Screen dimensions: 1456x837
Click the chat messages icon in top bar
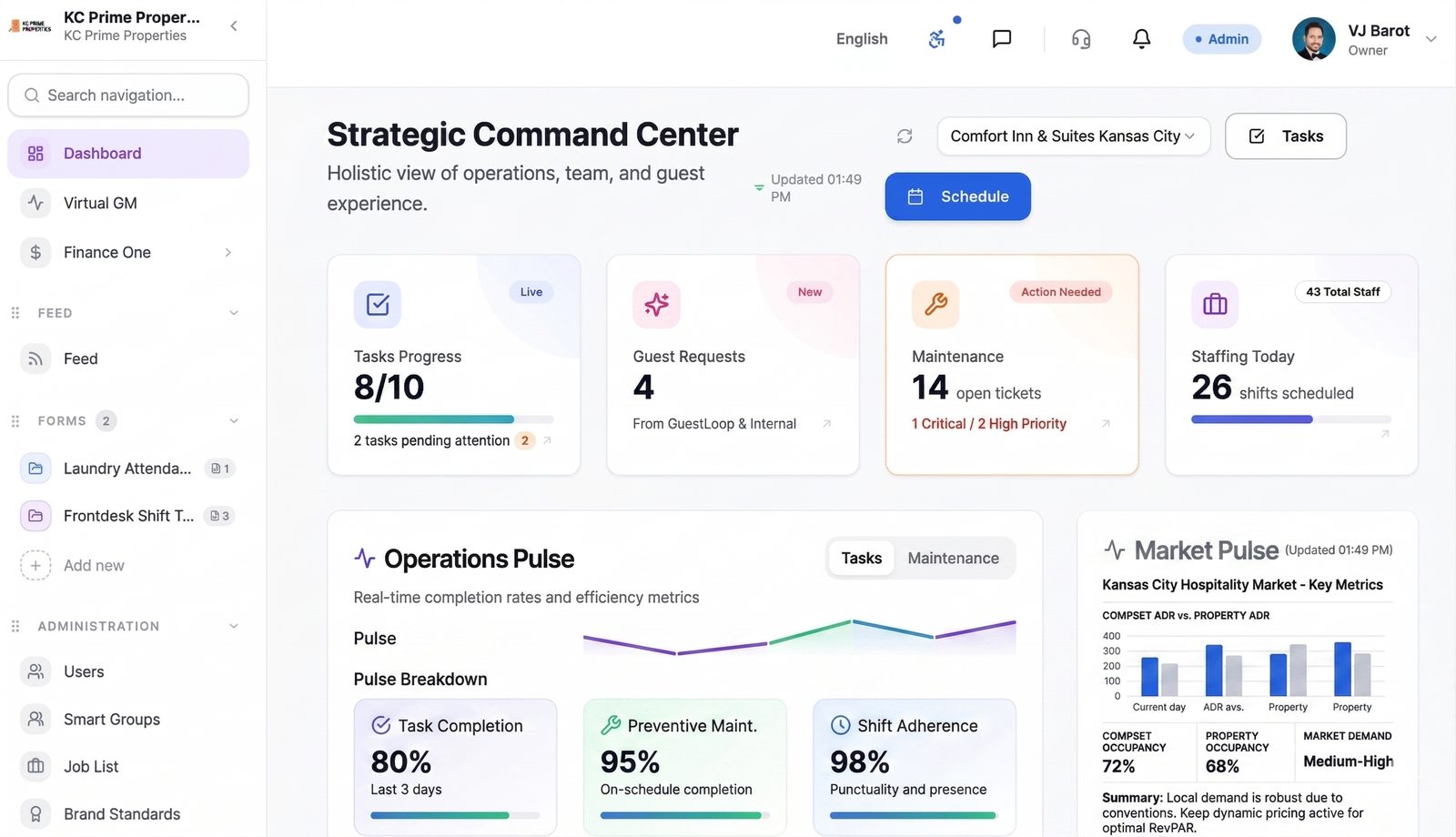[x=1001, y=38]
